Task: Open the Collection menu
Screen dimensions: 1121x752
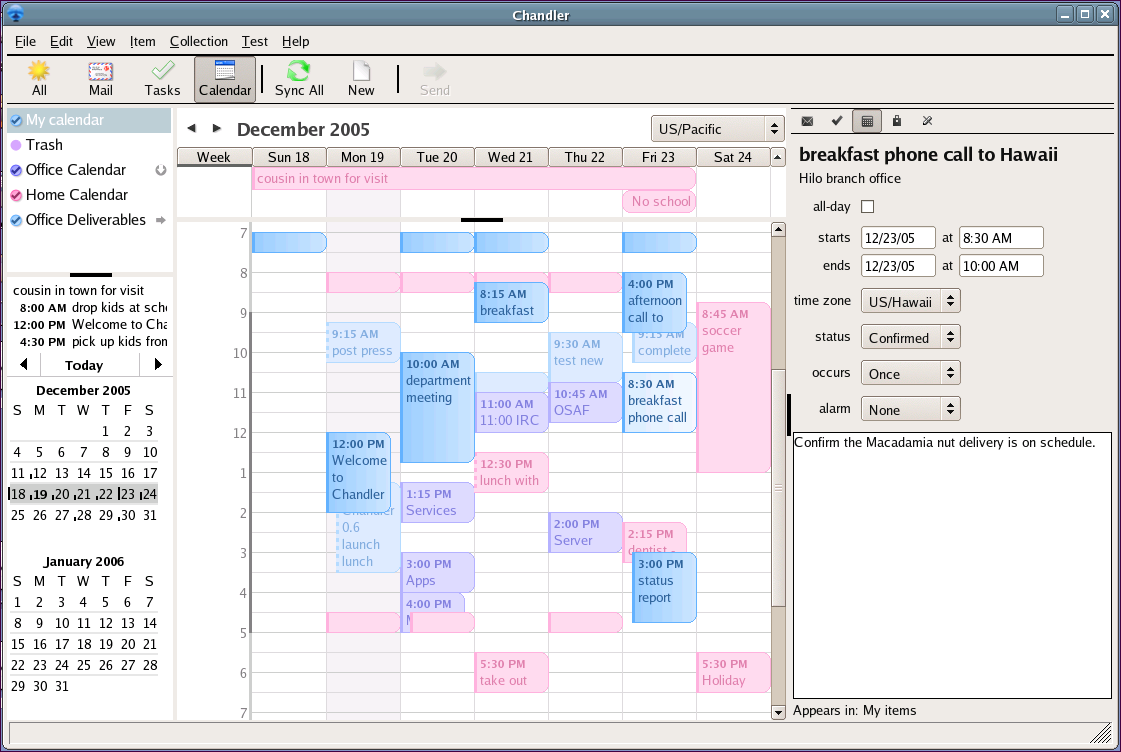Action: (x=199, y=41)
